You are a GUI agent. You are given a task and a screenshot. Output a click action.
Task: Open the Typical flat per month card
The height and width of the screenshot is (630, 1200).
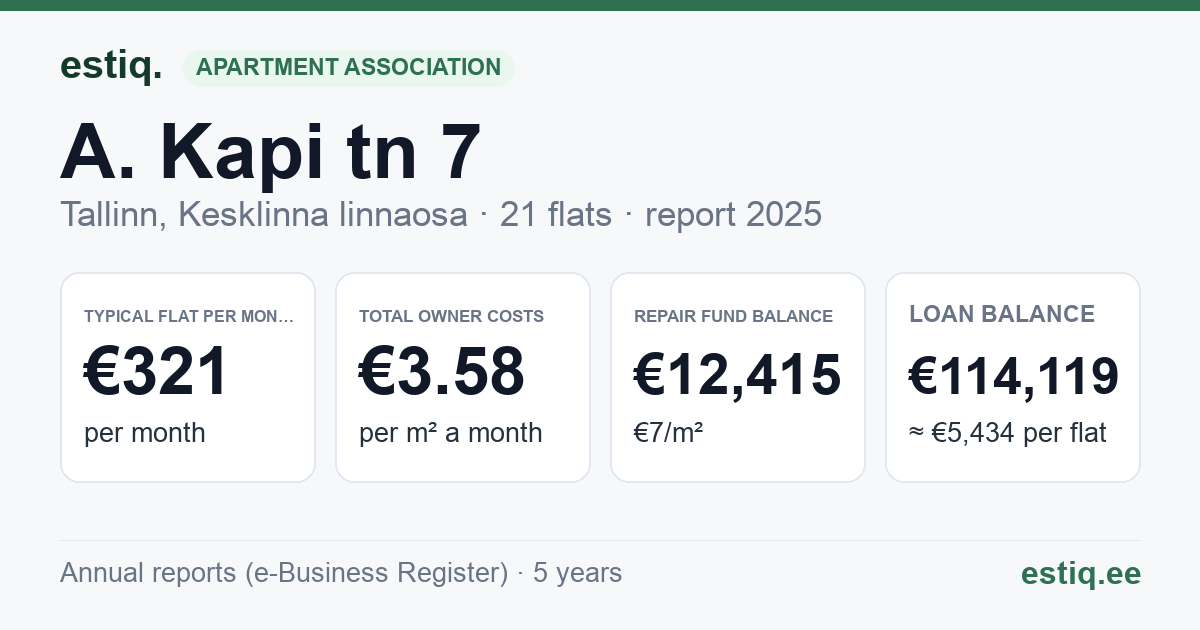(x=188, y=377)
